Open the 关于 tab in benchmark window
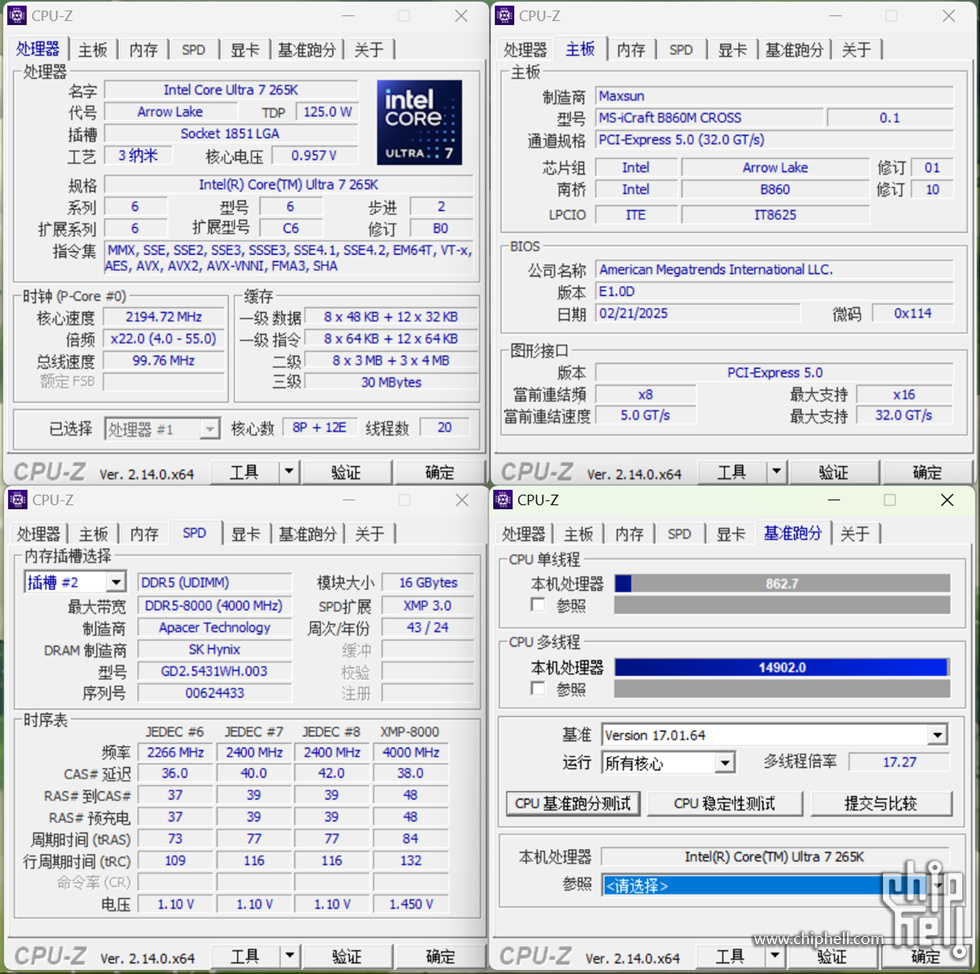The width and height of the screenshot is (980, 974). (854, 535)
